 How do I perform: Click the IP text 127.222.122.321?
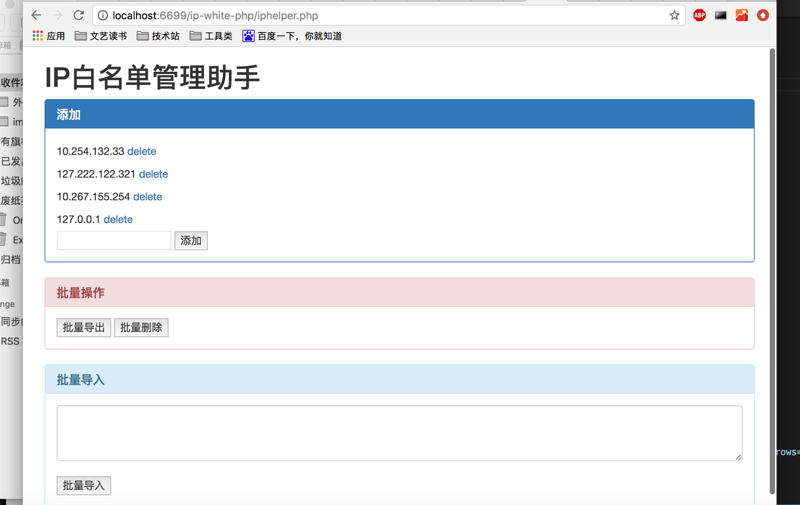pyautogui.click(x=96, y=174)
